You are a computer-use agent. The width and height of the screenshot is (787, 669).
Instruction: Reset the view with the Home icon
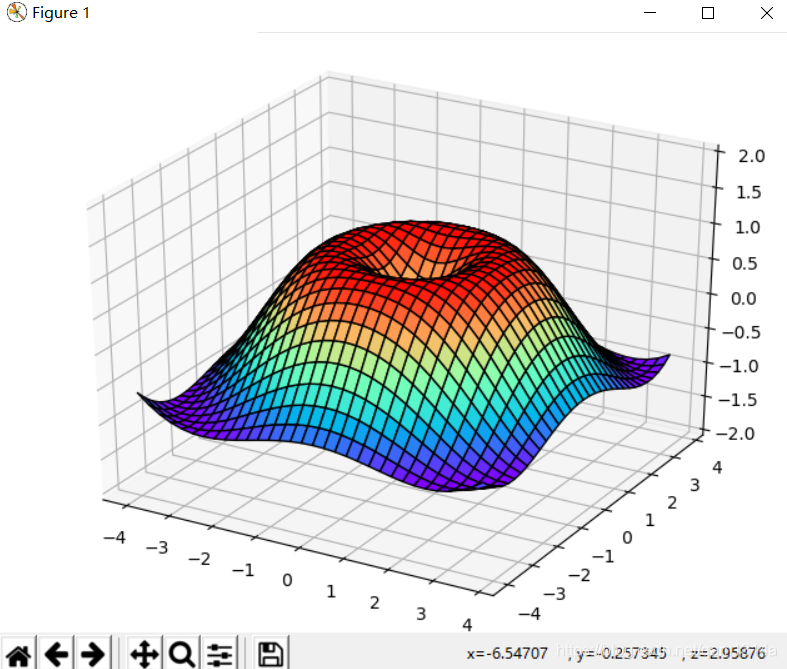point(19,654)
